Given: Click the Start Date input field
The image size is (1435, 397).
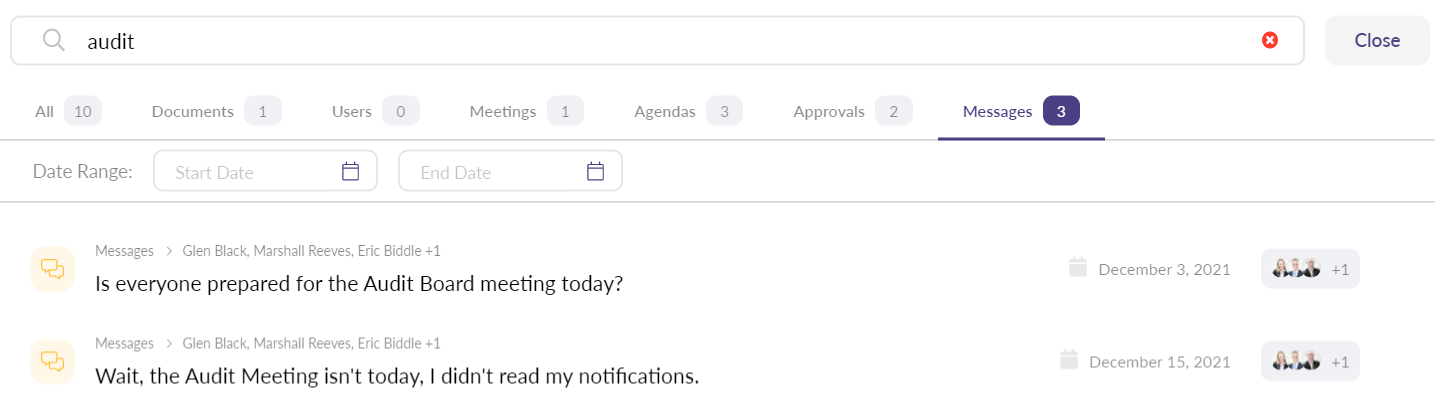Looking at the screenshot, I should point(265,171).
